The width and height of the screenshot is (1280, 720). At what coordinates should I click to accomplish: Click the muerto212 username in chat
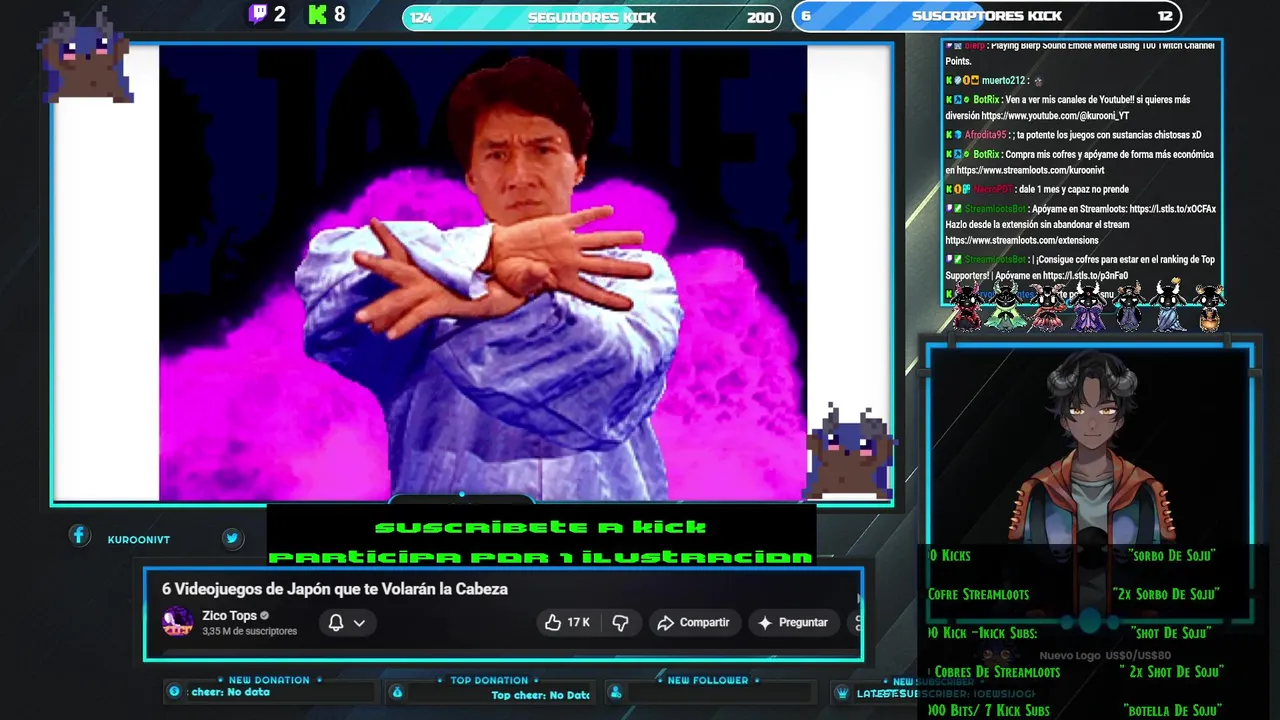click(1003, 80)
